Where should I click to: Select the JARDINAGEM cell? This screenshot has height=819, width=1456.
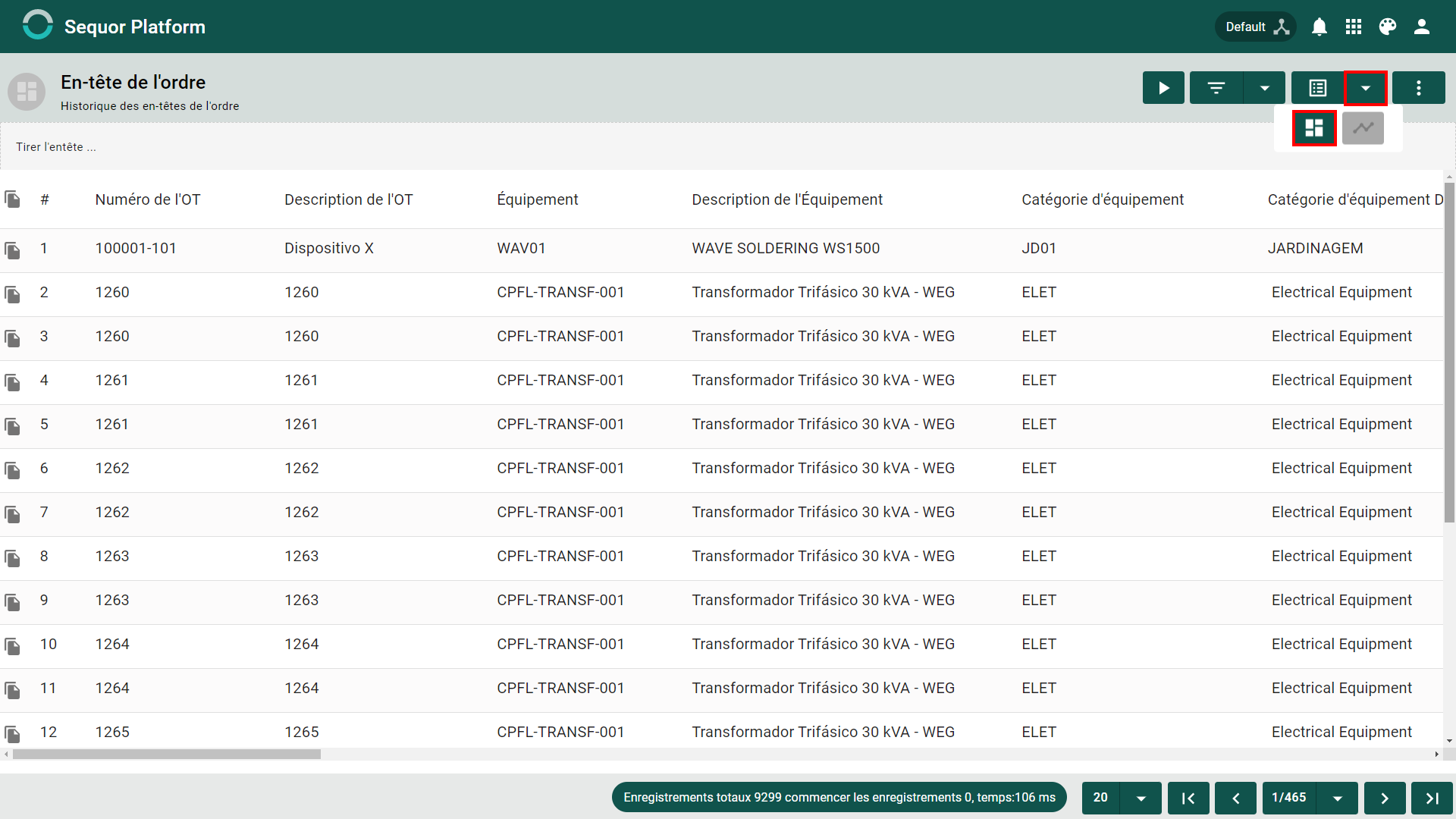[x=1316, y=248]
